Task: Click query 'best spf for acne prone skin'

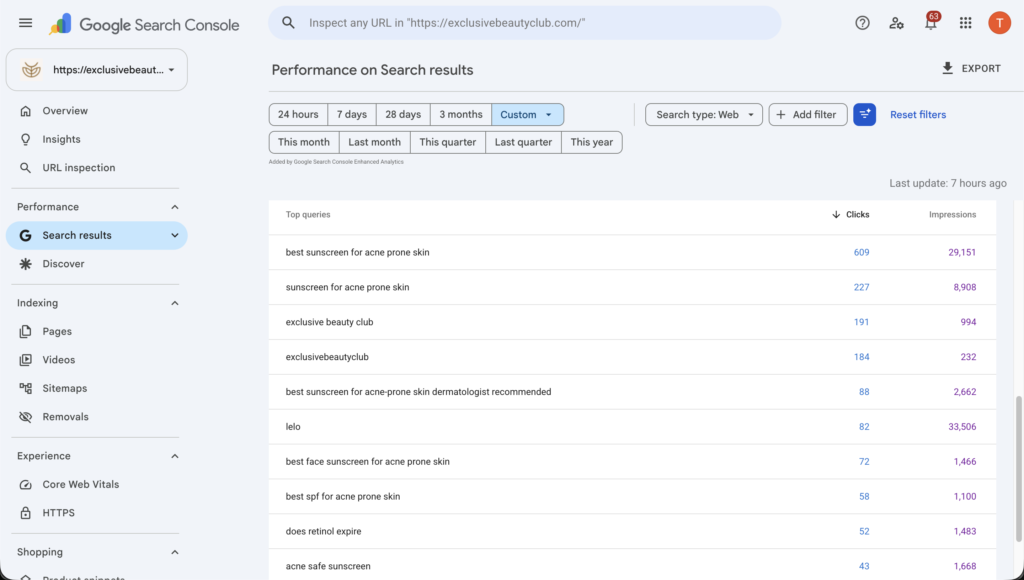Action: click(343, 496)
